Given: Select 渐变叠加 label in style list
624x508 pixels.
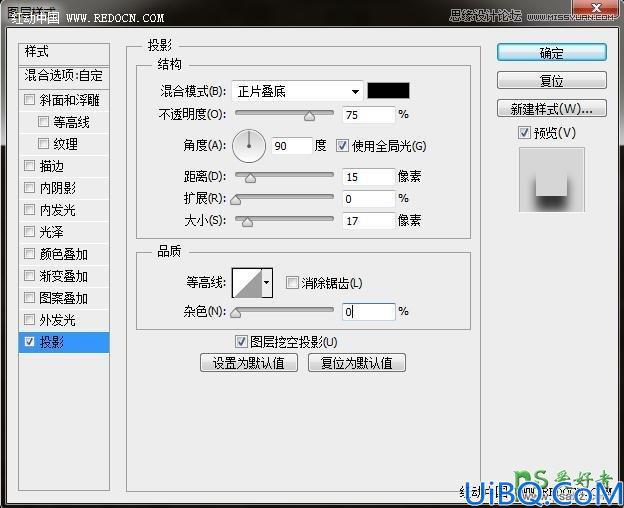Looking at the screenshot, I should click(x=64, y=276).
